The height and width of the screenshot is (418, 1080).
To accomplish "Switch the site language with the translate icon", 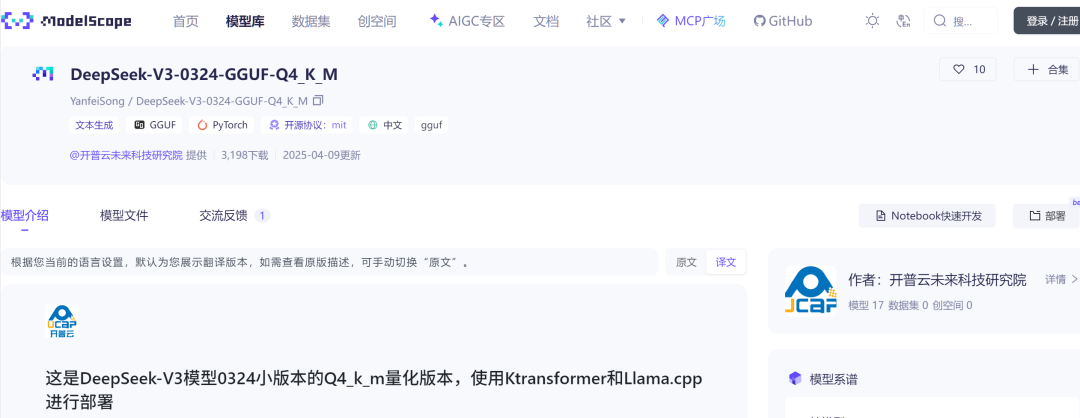I will pos(904,21).
